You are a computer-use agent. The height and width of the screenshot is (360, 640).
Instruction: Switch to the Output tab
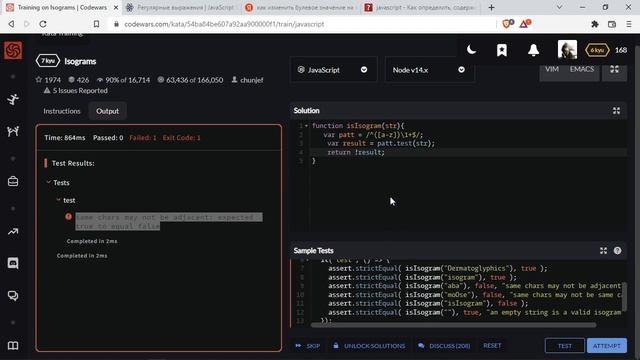pyautogui.click(x=107, y=111)
